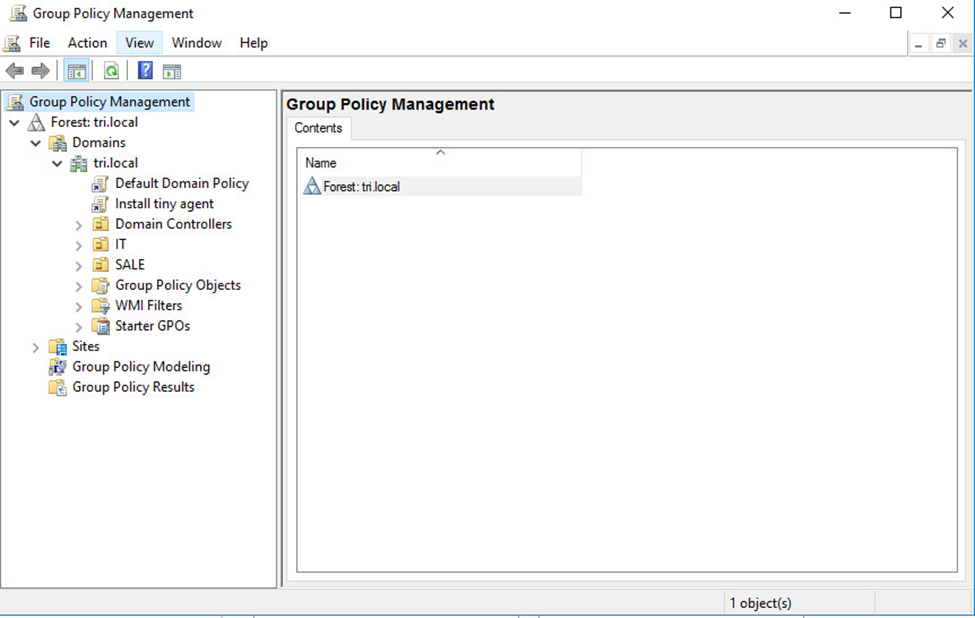975x618 pixels.
Task: Expand the Starter GPOs node
Action: (x=79, y=327)
